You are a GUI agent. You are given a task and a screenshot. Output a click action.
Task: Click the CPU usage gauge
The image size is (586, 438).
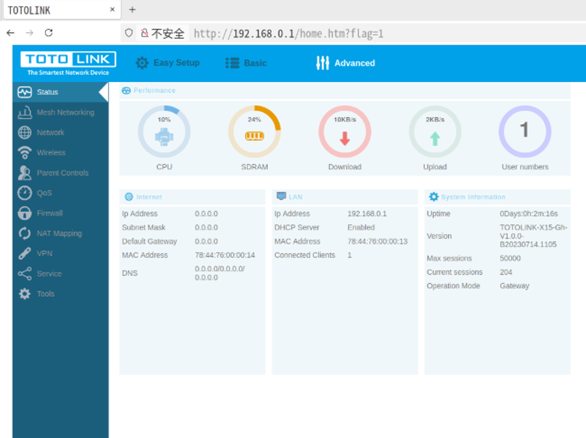point(164,132)
